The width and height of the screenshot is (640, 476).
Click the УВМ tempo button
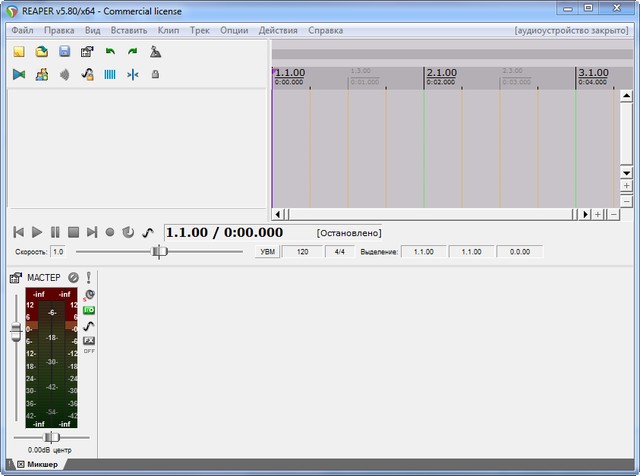[267, 252]
